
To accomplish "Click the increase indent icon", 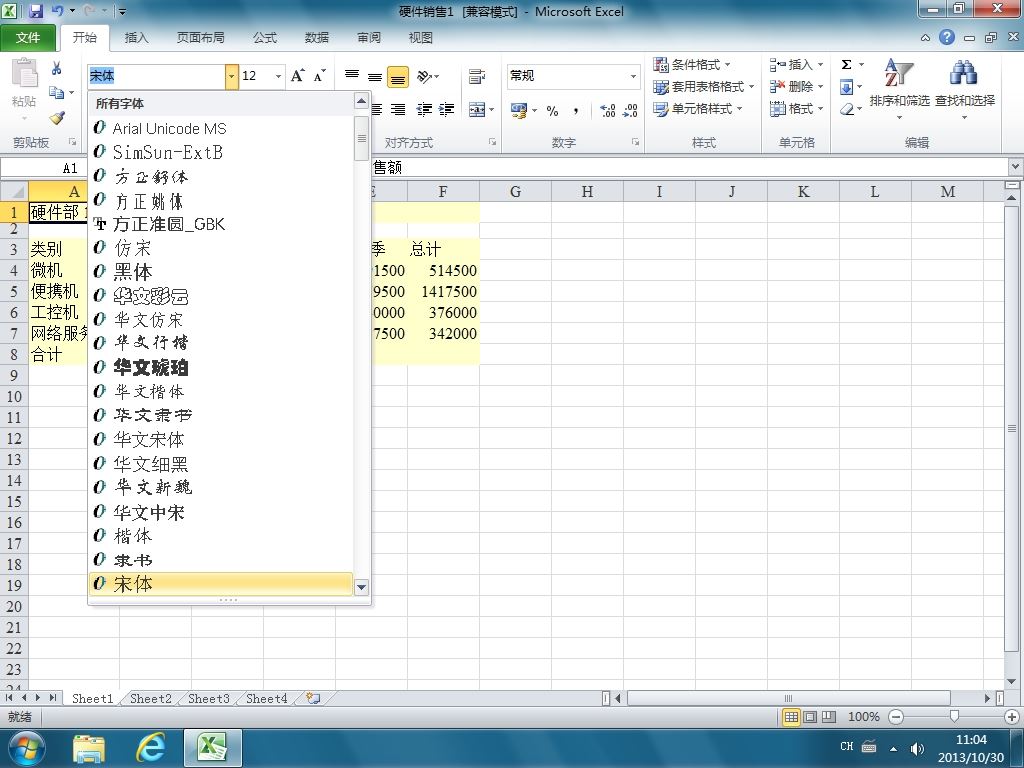I will (447, 109).
